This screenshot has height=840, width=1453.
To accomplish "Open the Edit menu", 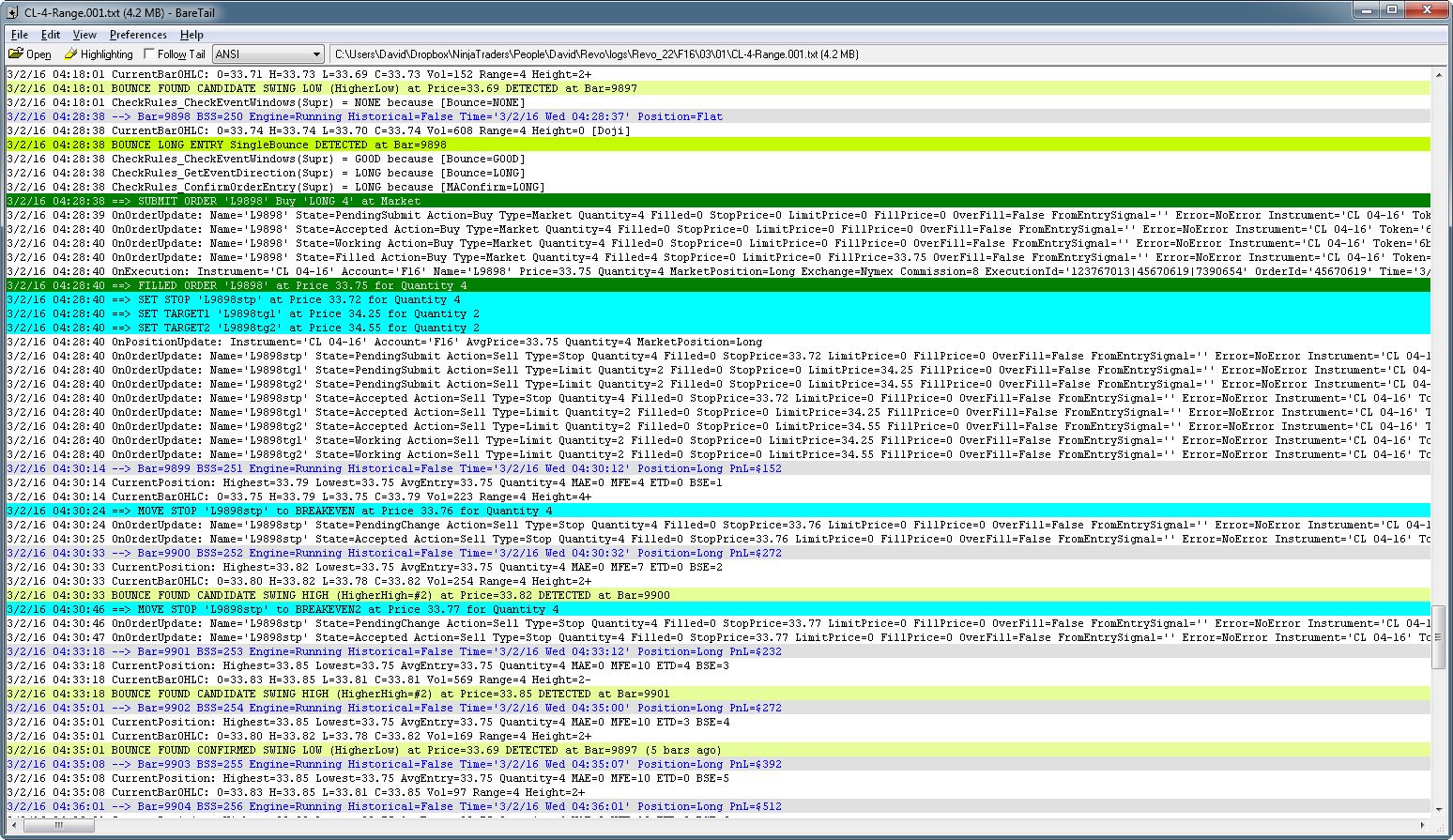I will pyautogui.click(x=51, y=35).
